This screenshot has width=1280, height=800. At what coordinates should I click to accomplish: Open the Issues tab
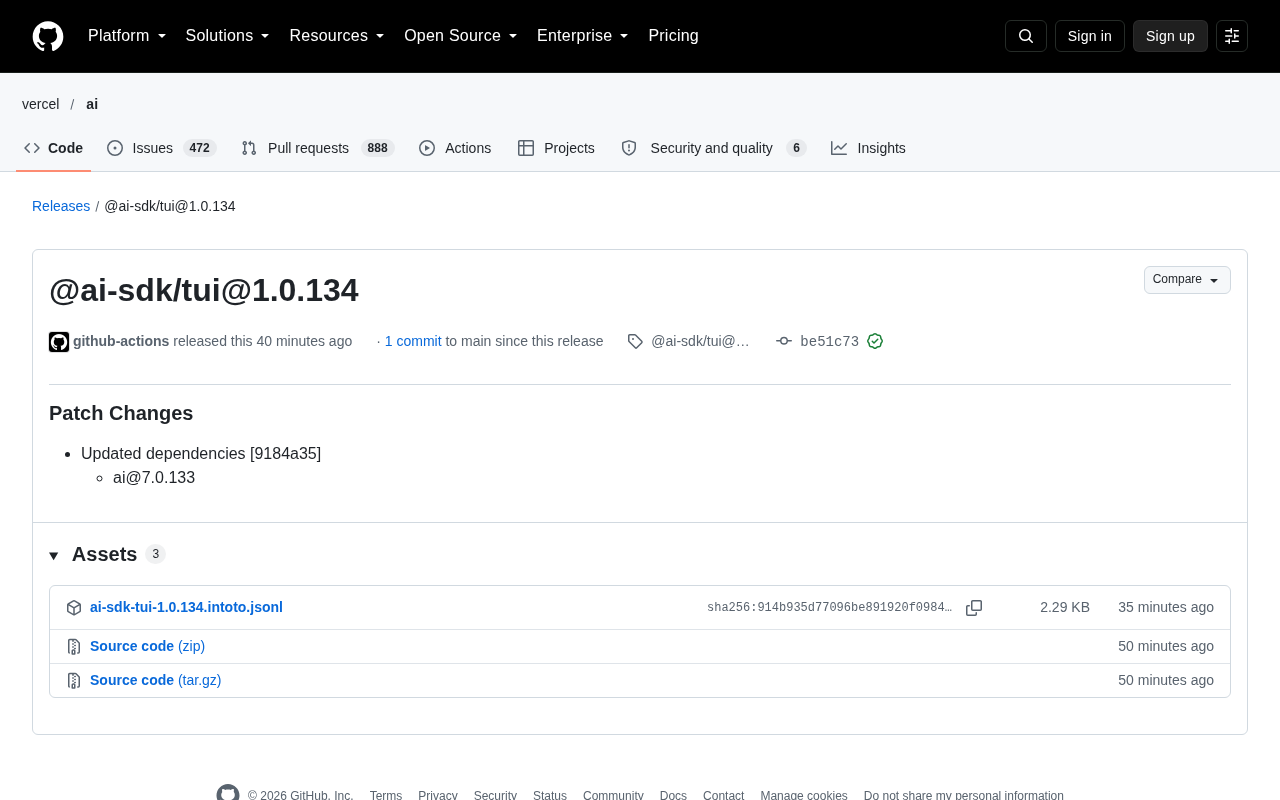[162, 148]
